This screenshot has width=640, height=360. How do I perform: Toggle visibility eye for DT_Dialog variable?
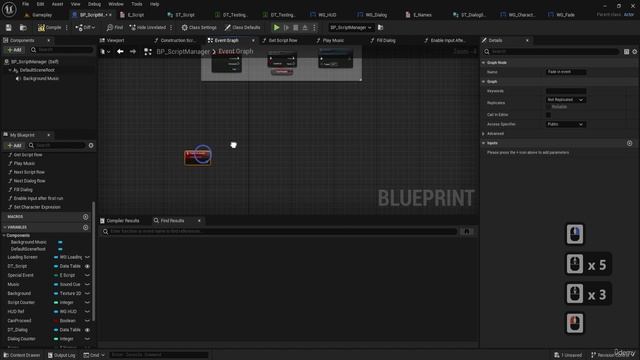[x=87, y=330]
